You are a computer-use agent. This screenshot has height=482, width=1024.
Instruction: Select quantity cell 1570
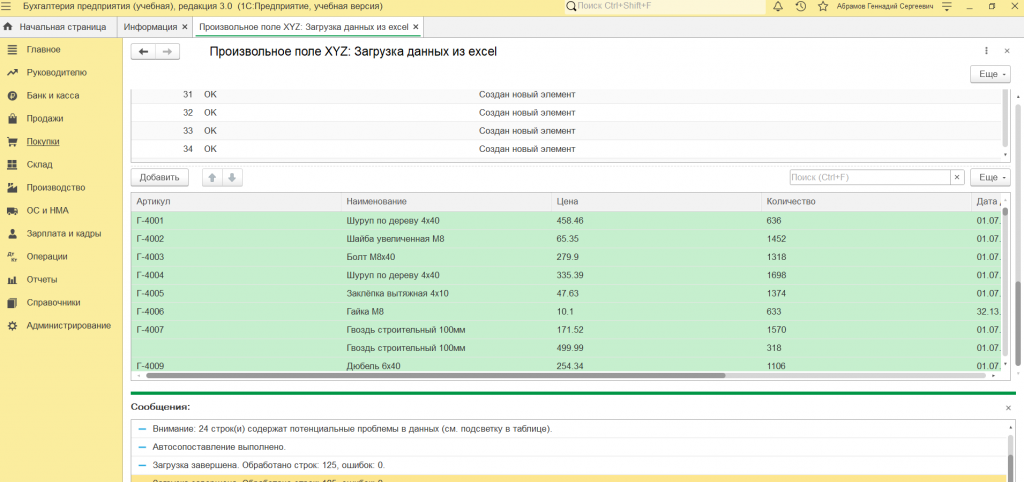point(867,330)
